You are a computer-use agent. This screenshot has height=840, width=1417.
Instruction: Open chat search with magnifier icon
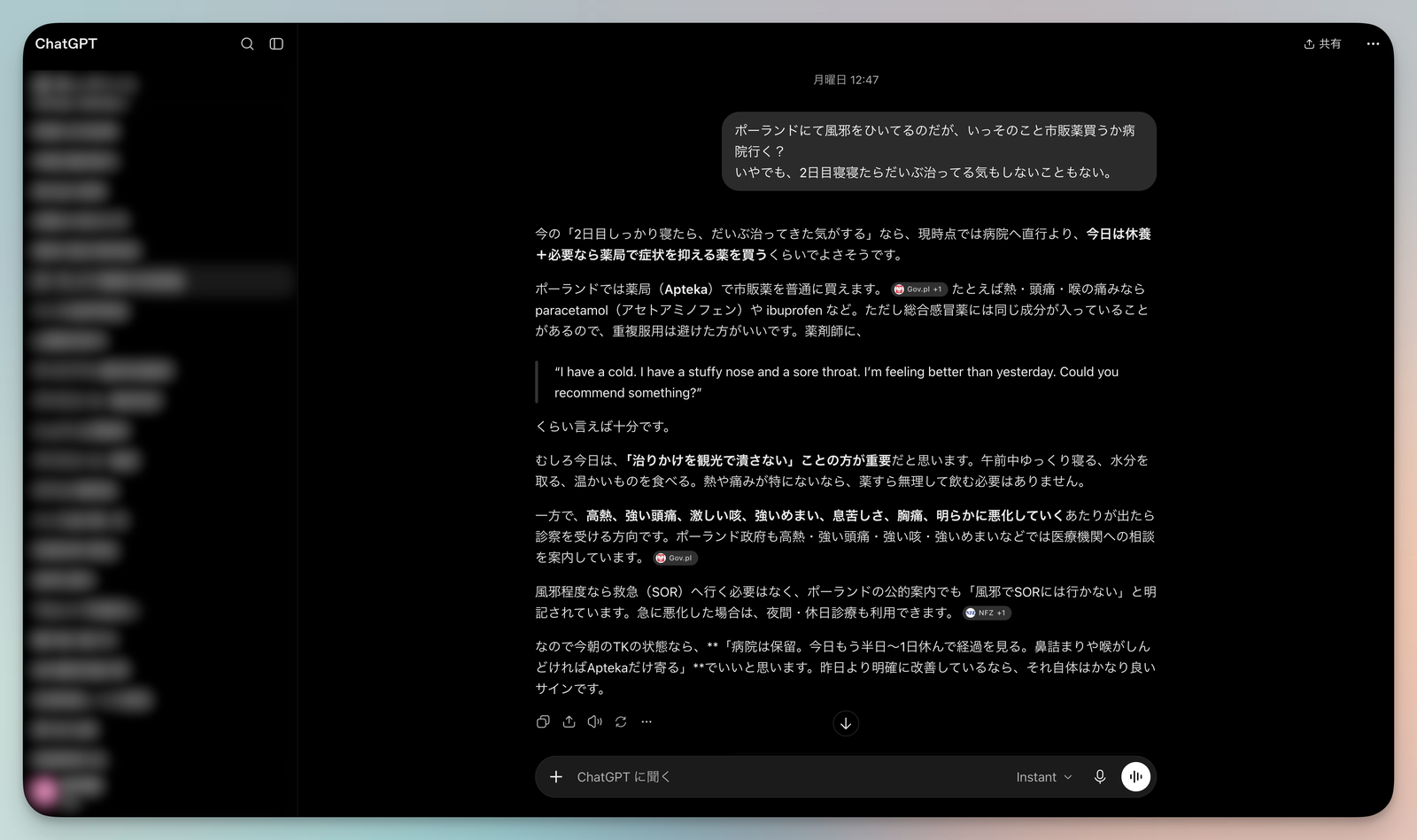(247, 43)
